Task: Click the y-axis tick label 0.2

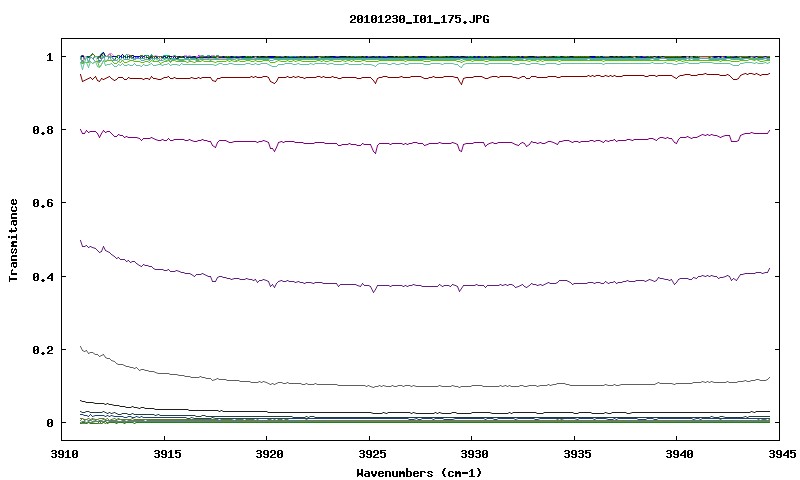Action: point(43,350)
